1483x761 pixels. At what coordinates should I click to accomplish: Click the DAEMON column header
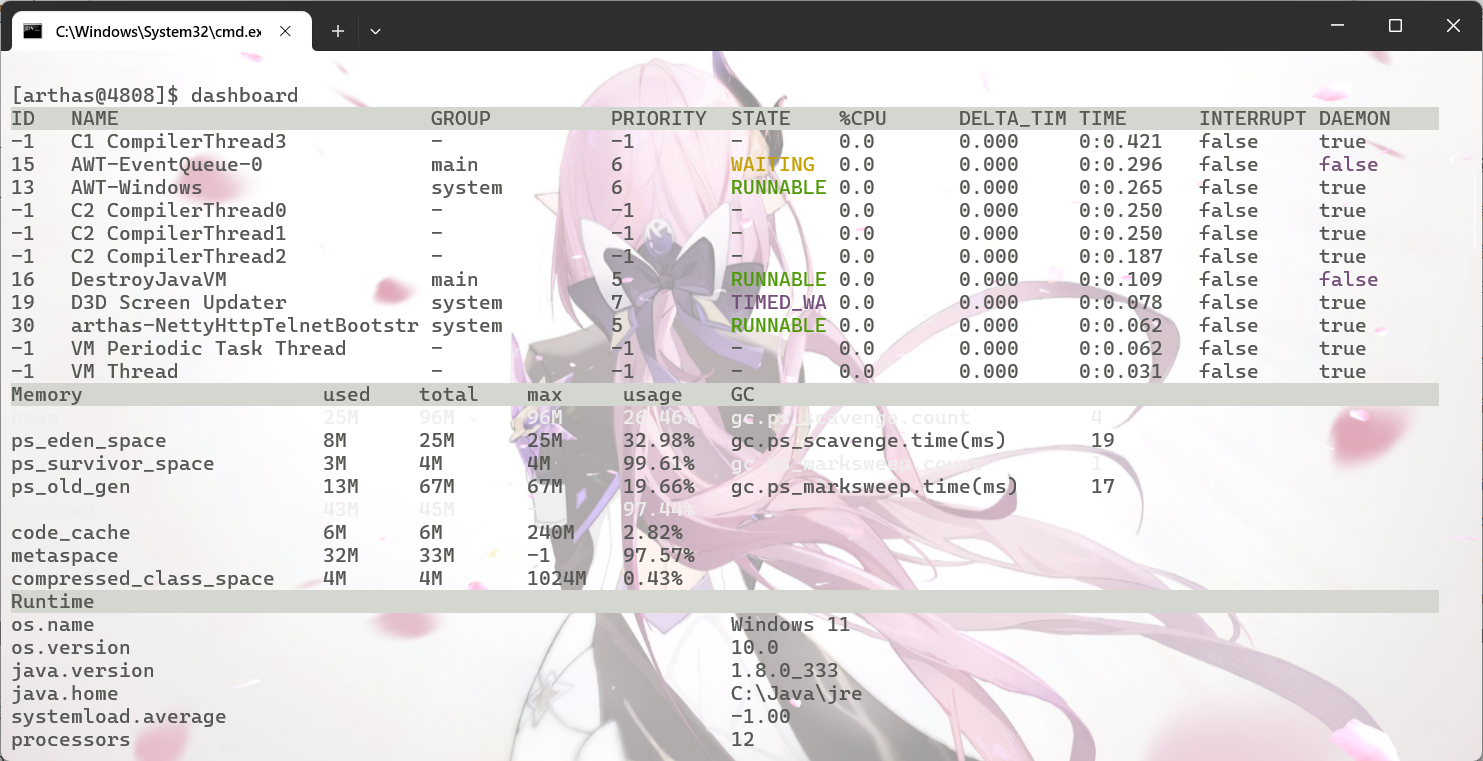pyautogui.click(x=1355, y=119)
